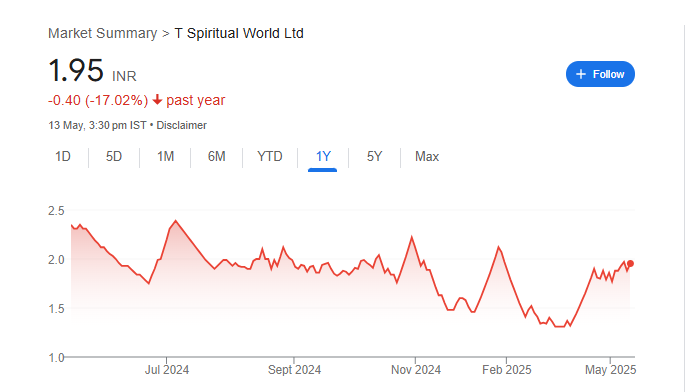The width and height of the screenshot is (685, 392).
Task: Click the red down arrow icon
Action: (x=157, y=100)
